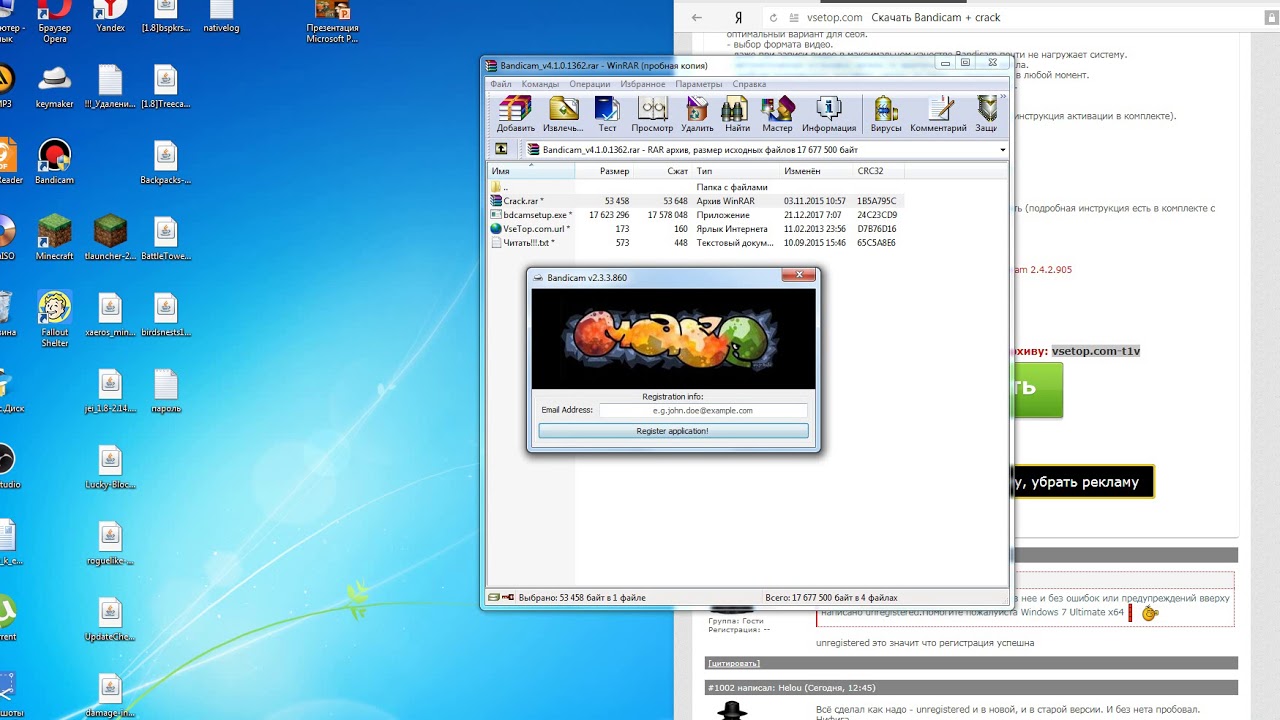The width and height of the screenshot is (1280, 720).
Task: Select the Найти (Find) binoculars icon
Action: pyautogui.click(x=737, y=114)
